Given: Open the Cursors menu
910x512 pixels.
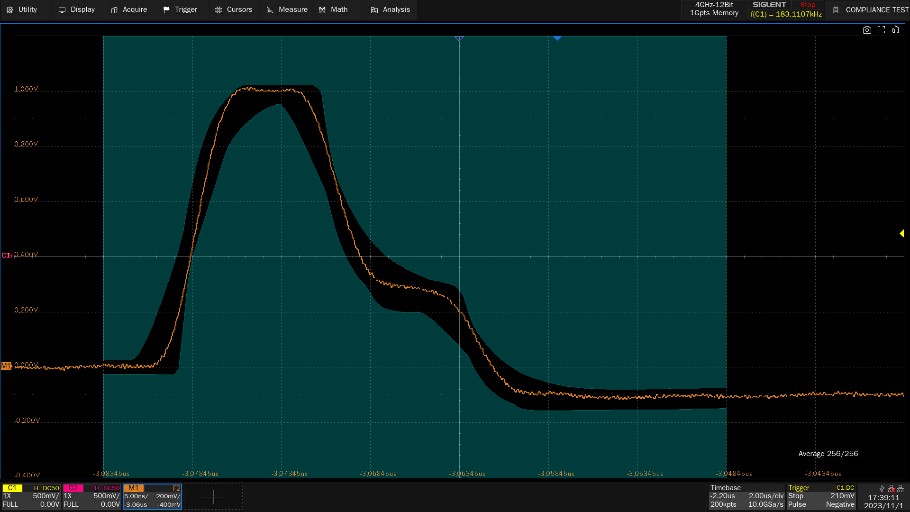Looking at the screenshot, I should coord(233,9).
